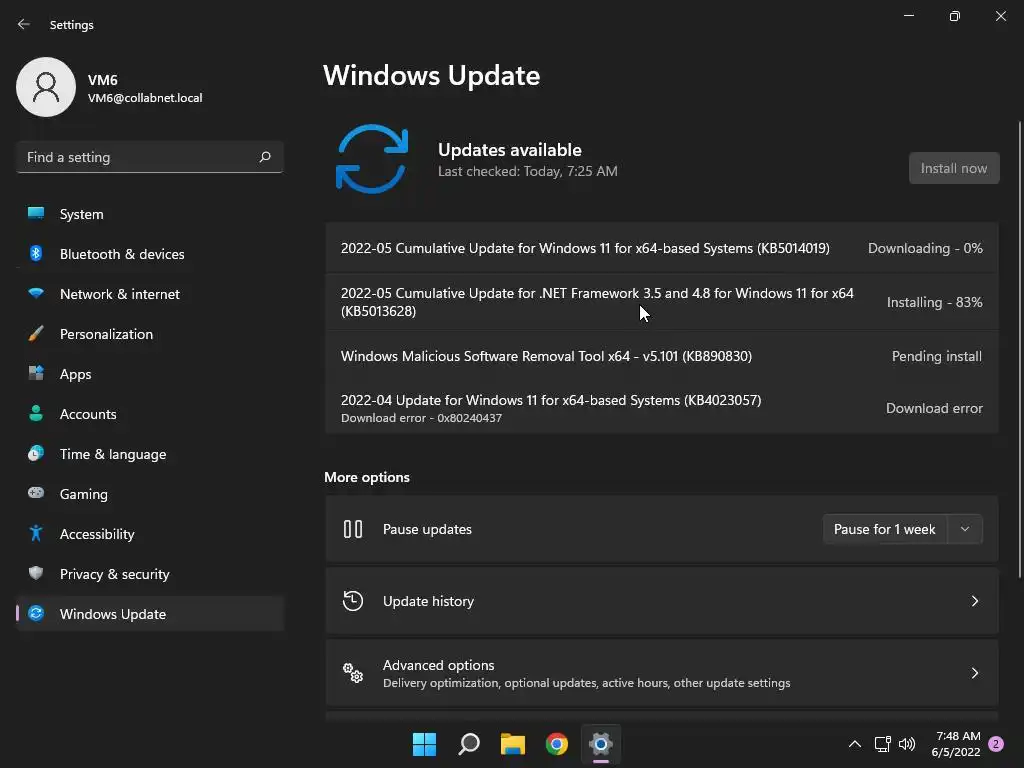Launch Google Chrome from the taskbar
The image size is (1024, 768).
556,744
